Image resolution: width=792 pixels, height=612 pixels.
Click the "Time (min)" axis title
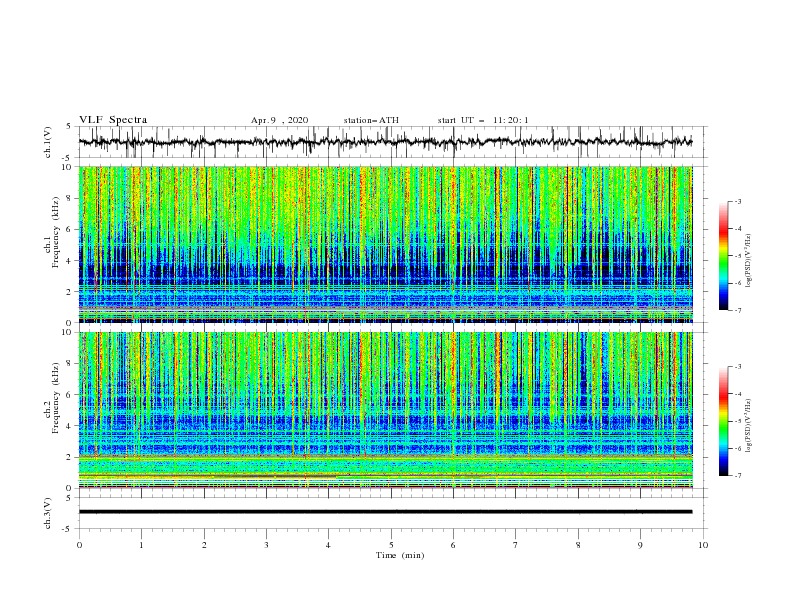pos(400,555)
